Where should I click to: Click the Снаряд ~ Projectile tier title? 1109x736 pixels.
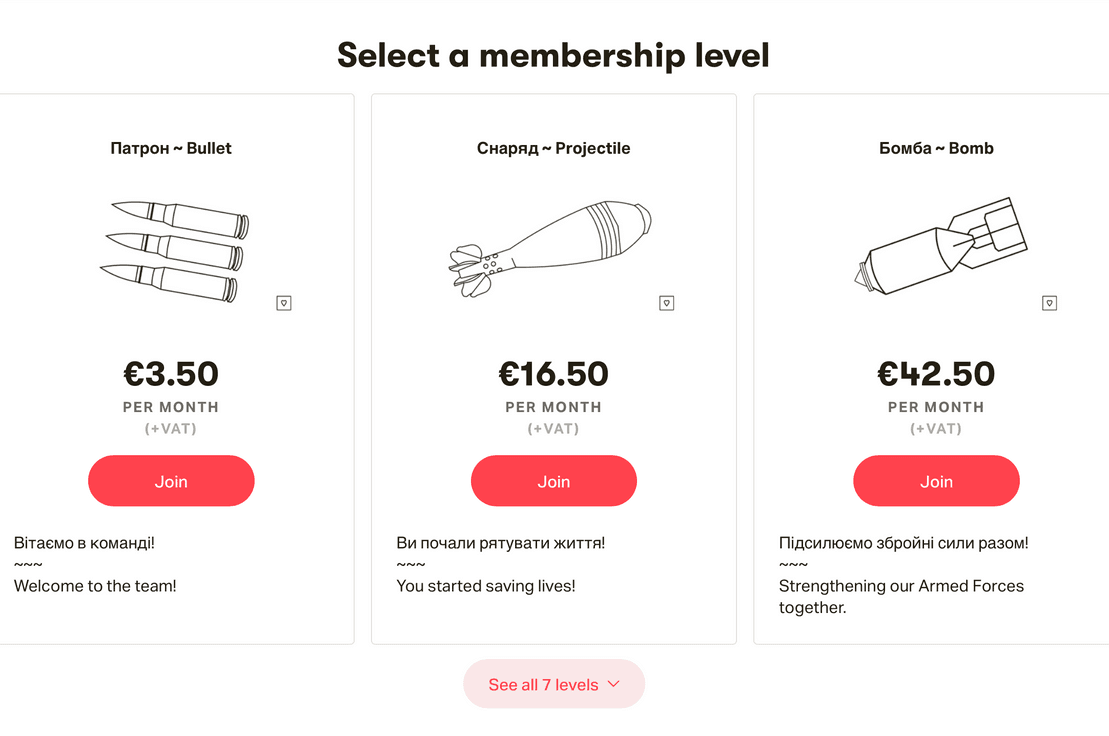tap(554, 148)
